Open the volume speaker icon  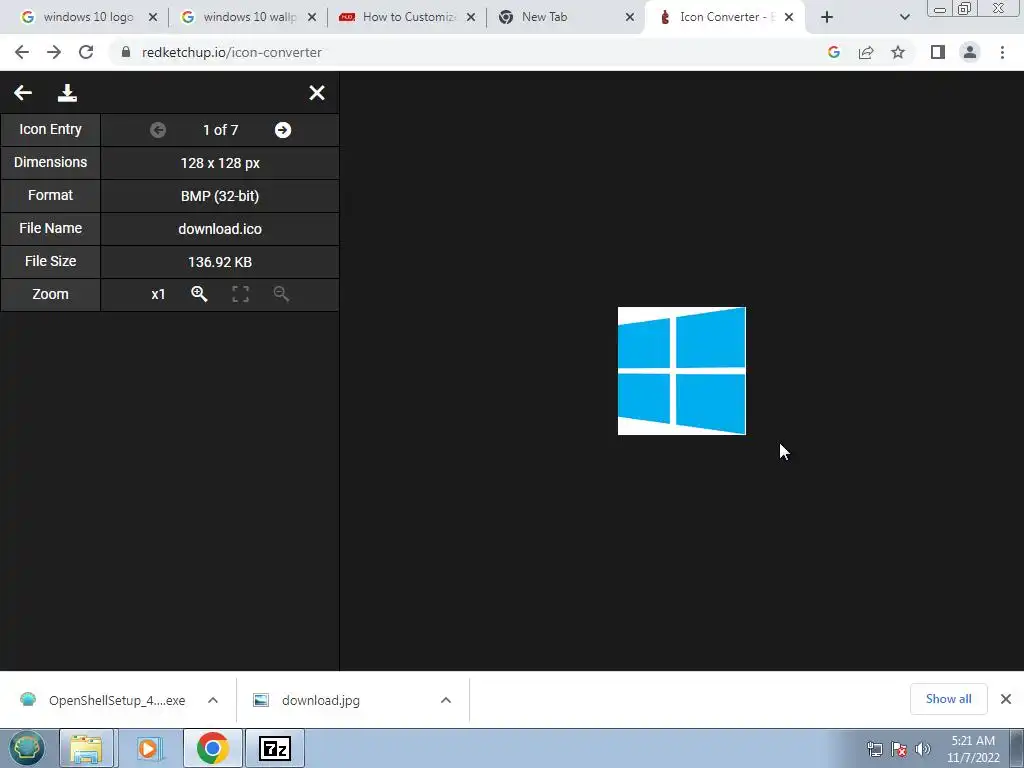pyautogui.click(x=923, y=749)
